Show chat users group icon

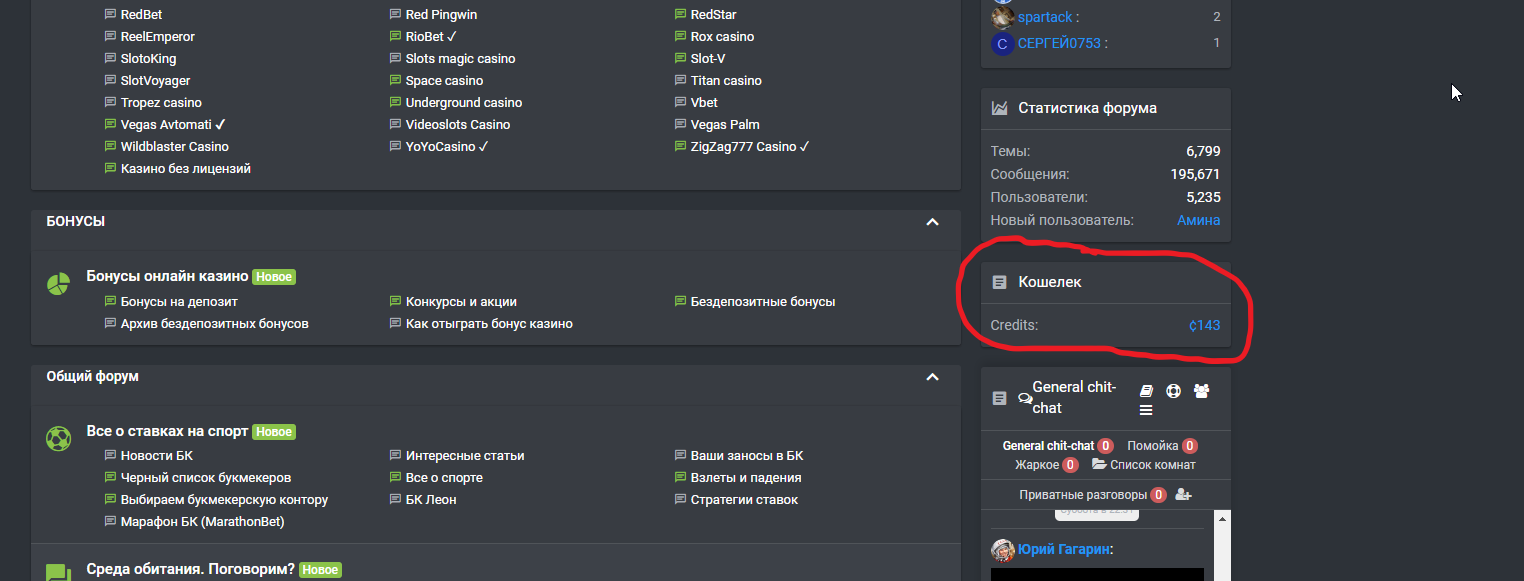[1201, 391]
